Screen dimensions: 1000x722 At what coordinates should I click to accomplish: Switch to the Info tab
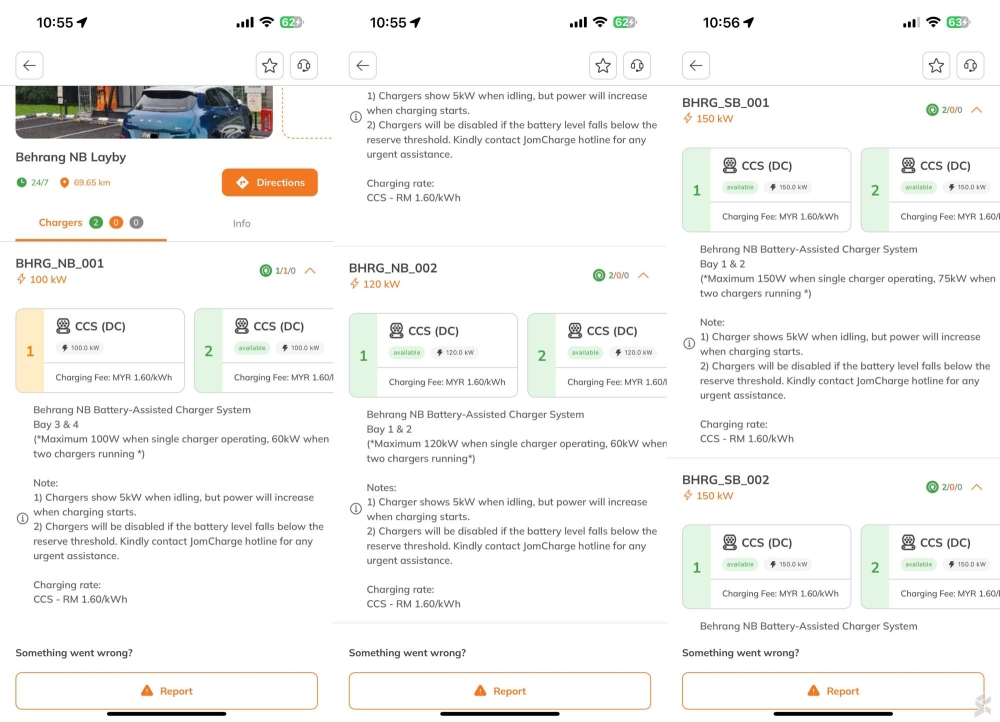[242, 223]
